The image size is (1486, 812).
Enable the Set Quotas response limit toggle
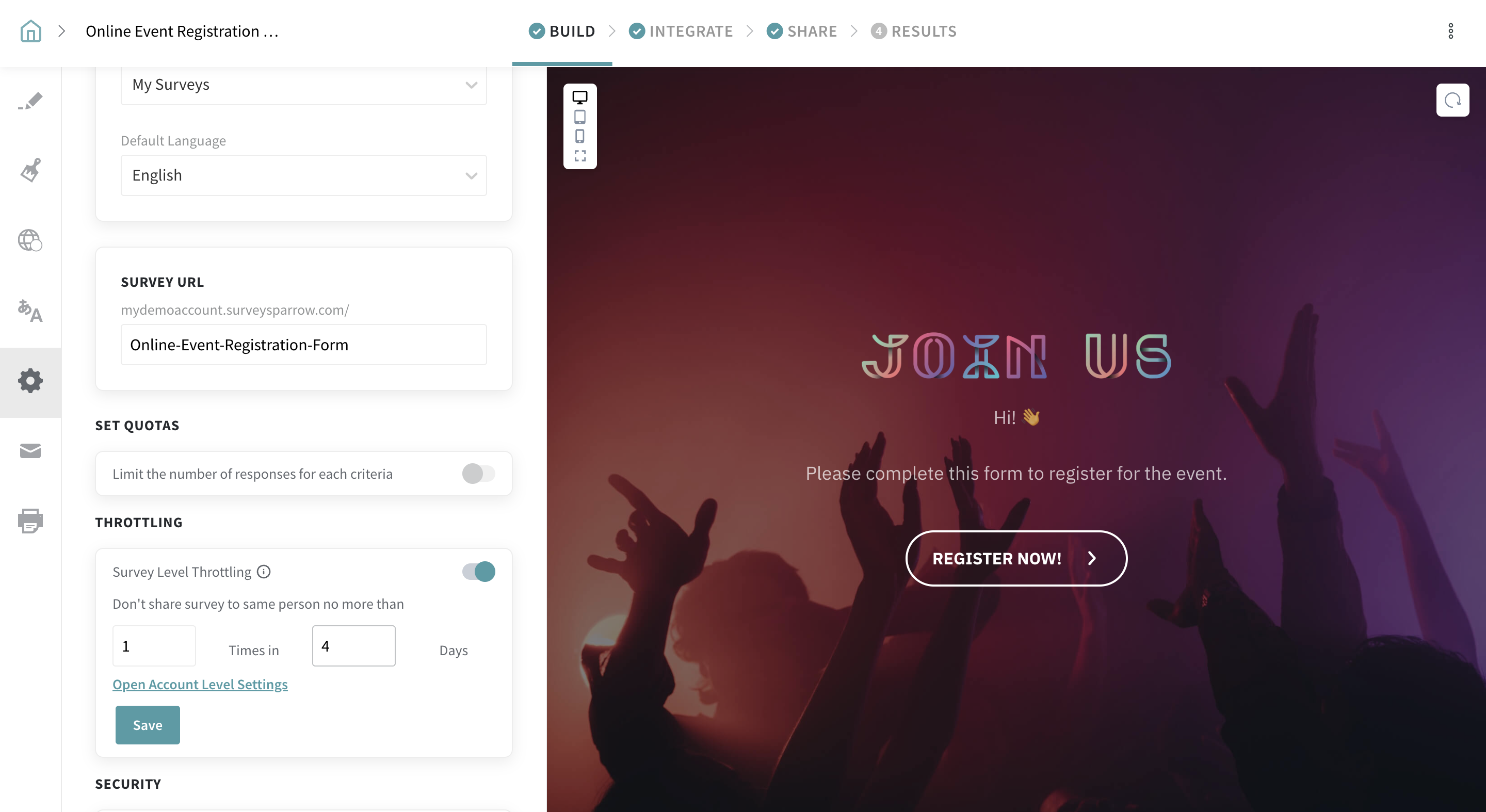click(x=478, y=474)
